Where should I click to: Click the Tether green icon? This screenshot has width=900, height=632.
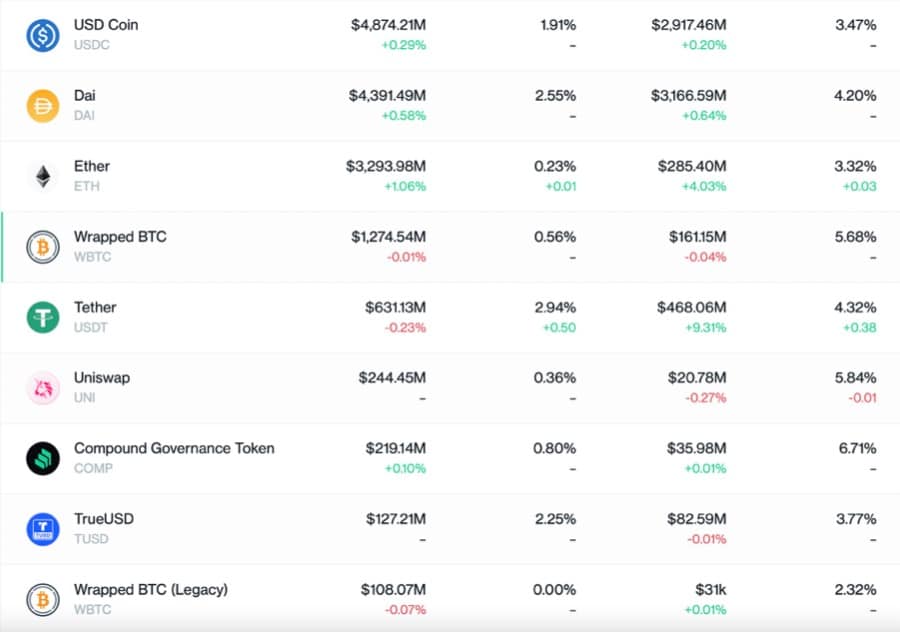coord(43,317)
